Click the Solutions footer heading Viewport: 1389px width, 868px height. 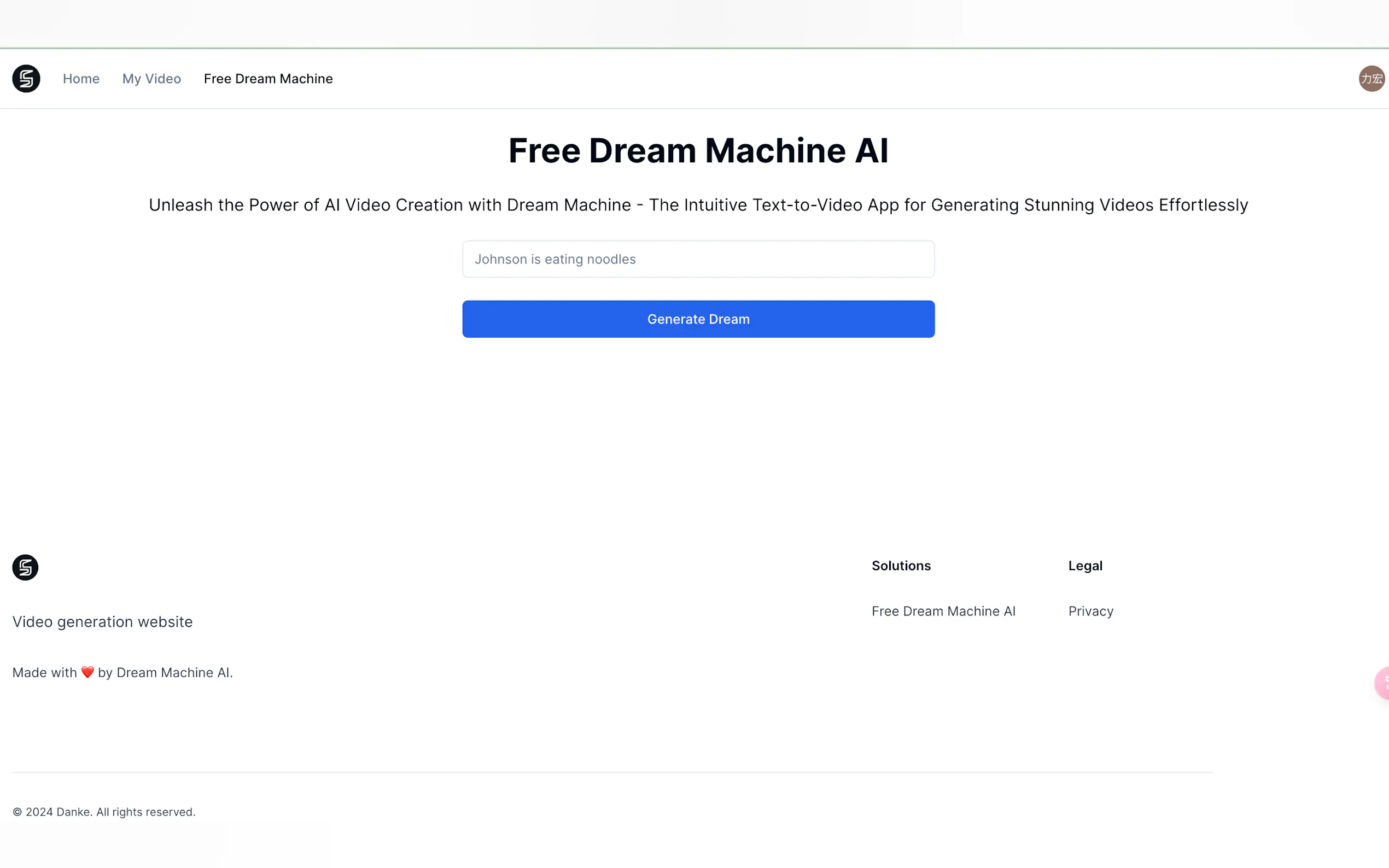(901, 566)
